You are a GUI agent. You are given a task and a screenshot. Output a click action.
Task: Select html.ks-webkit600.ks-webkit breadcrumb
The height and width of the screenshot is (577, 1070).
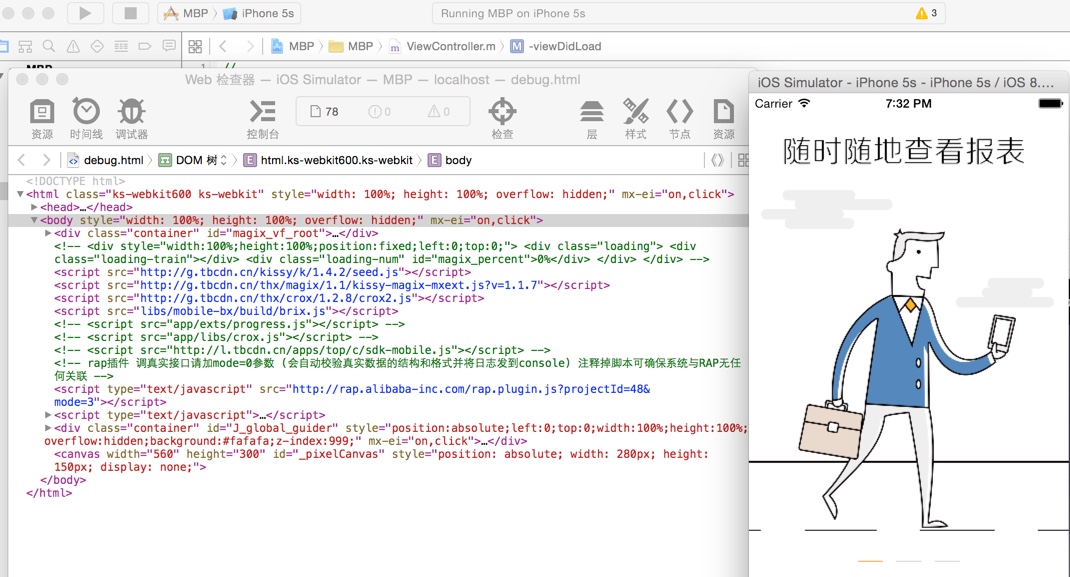pos(328,160)
